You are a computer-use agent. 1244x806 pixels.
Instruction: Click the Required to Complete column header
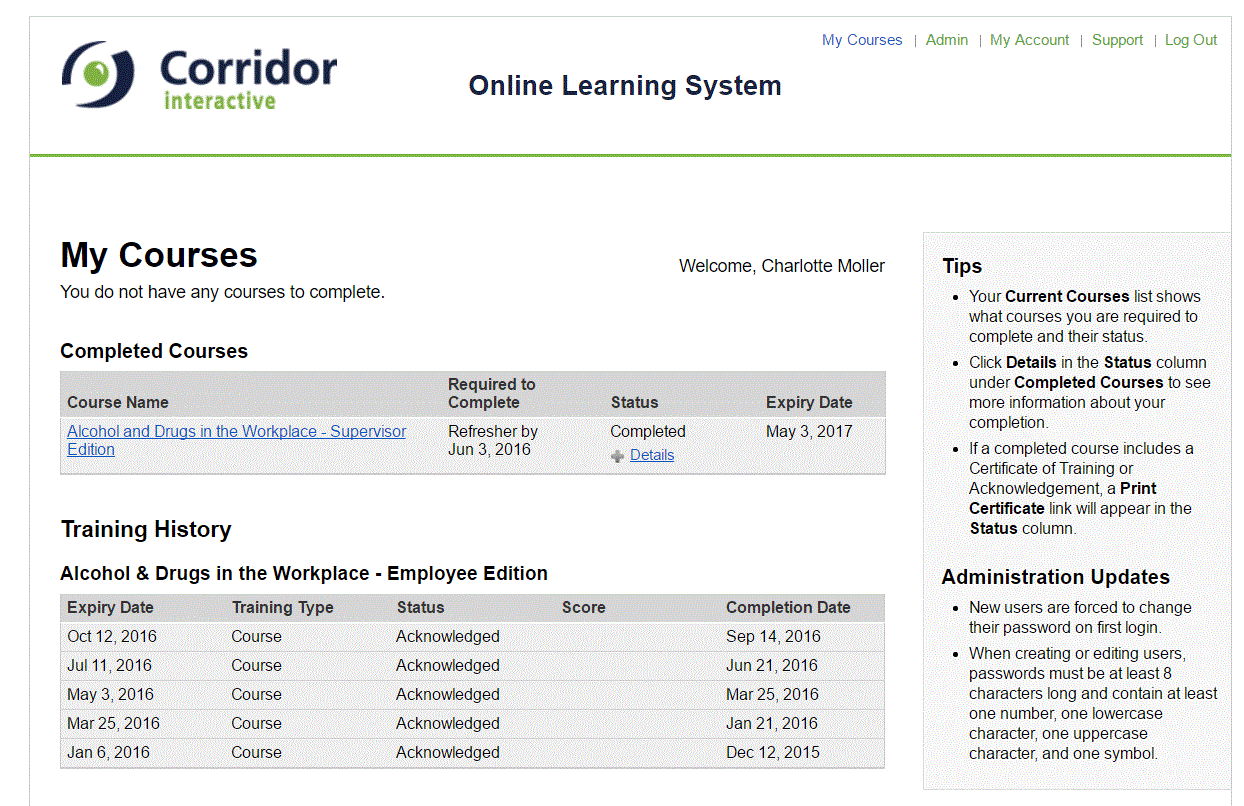point(492,393)
